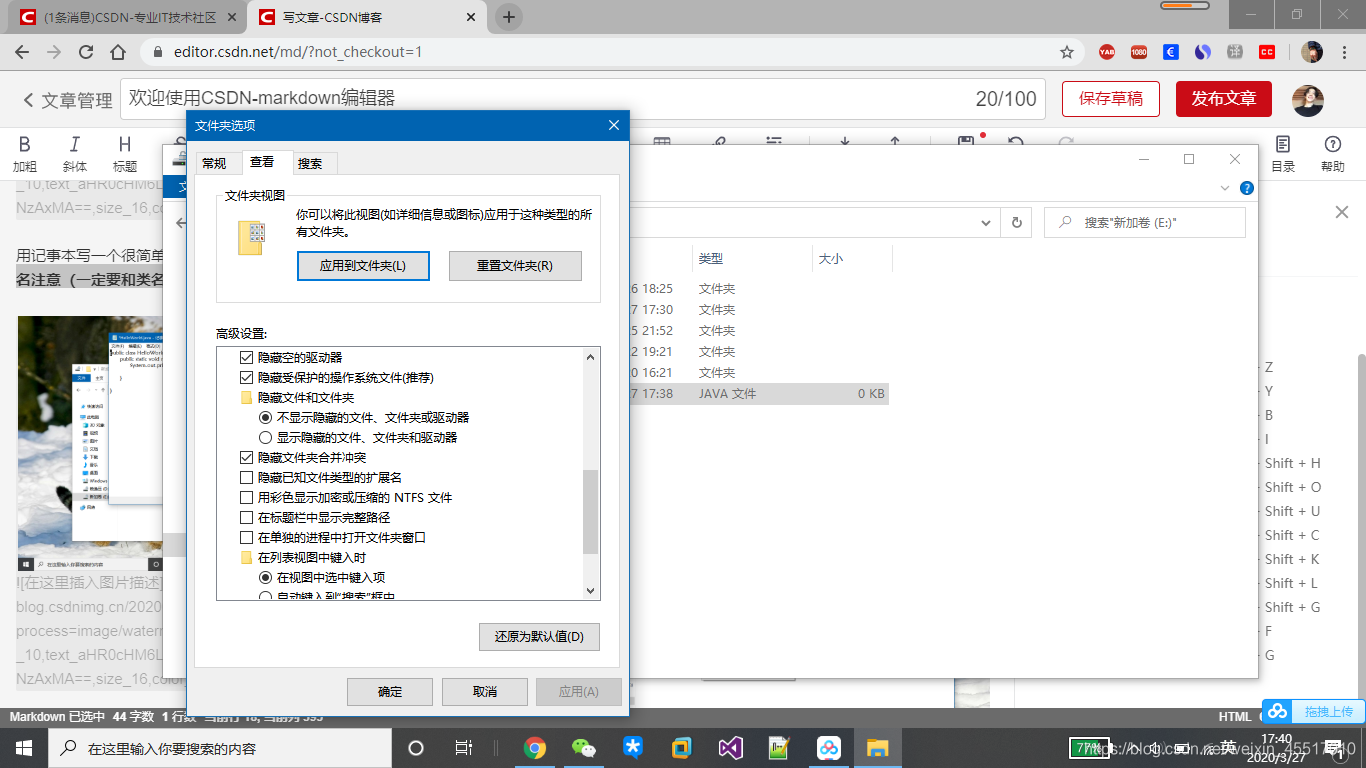This screenshot has height=768, width=1366.
Task: Click the red YAB extension icon
Action: (x=1107, y=52)
